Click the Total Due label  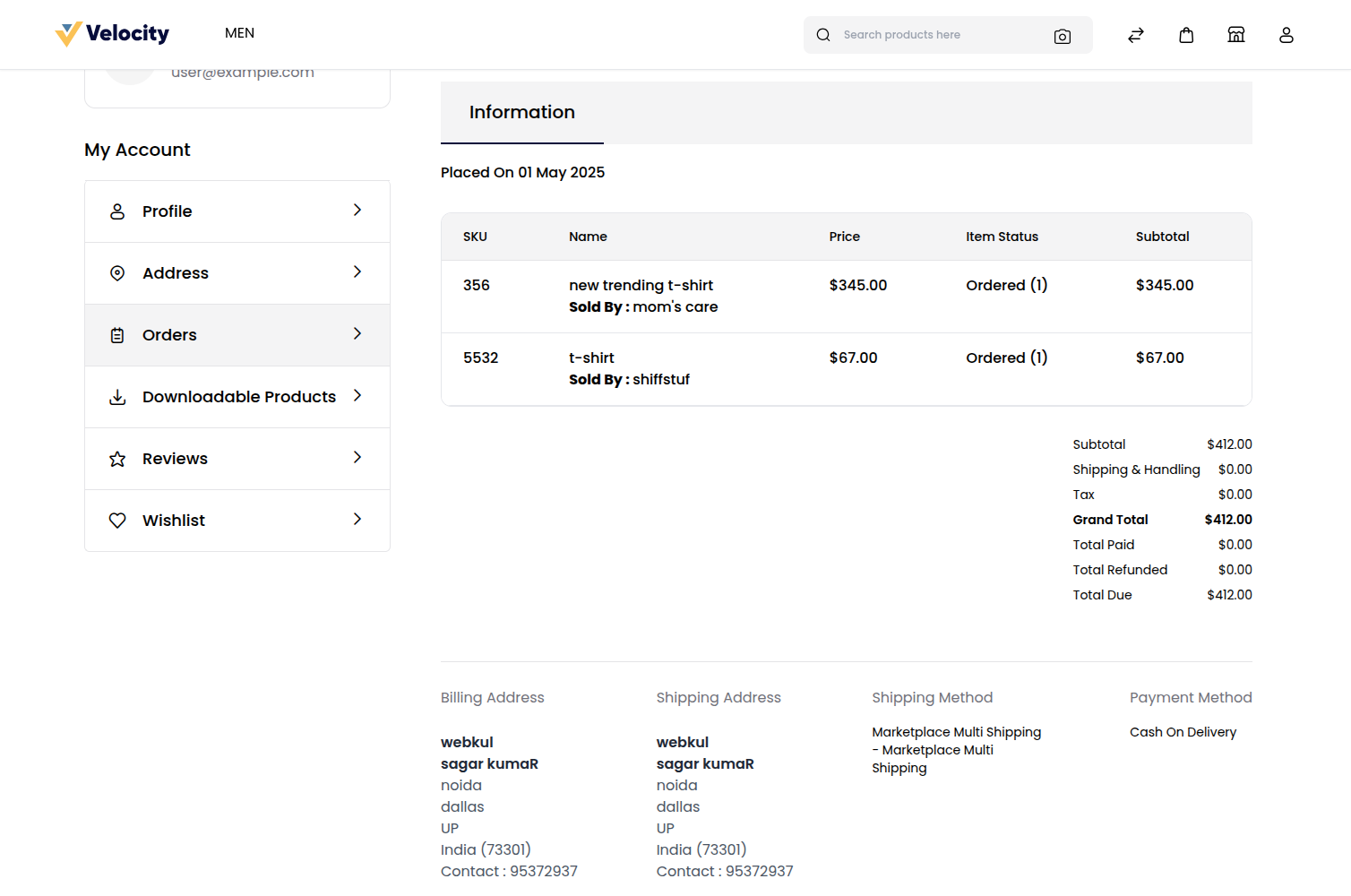click(1102, 595)
